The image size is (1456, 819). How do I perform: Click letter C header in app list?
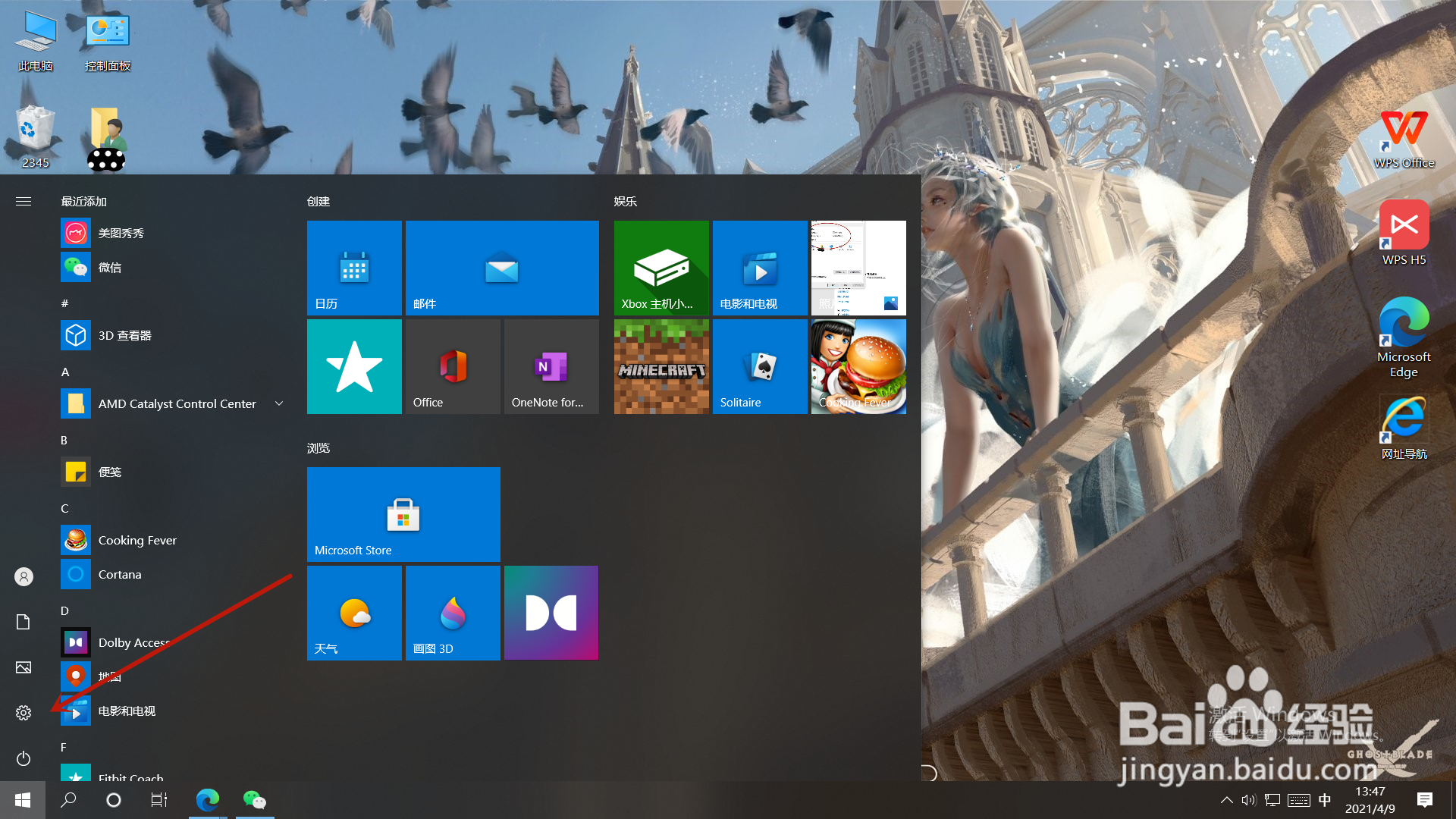click(64, 508)
